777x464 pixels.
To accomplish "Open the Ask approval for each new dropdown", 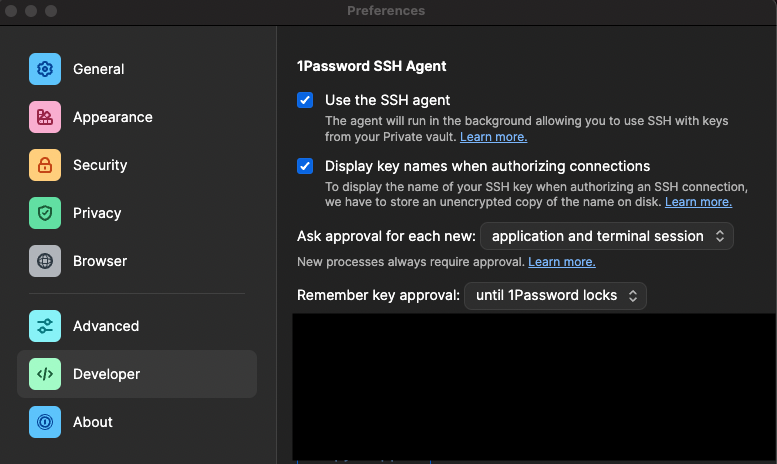I will 607,236.
